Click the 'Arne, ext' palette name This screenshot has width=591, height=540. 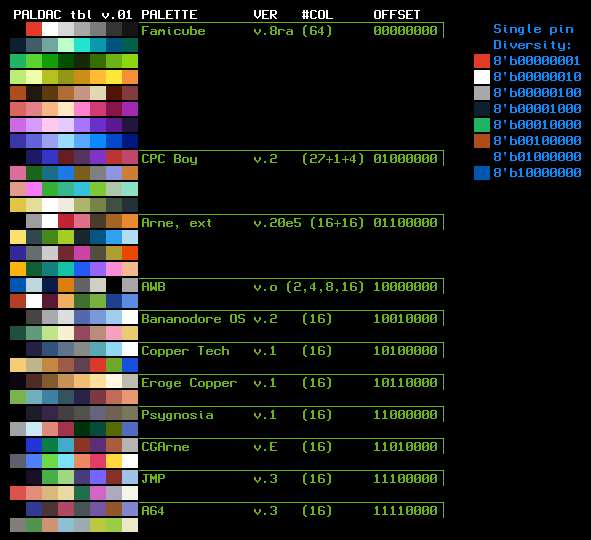pos(176,223)
